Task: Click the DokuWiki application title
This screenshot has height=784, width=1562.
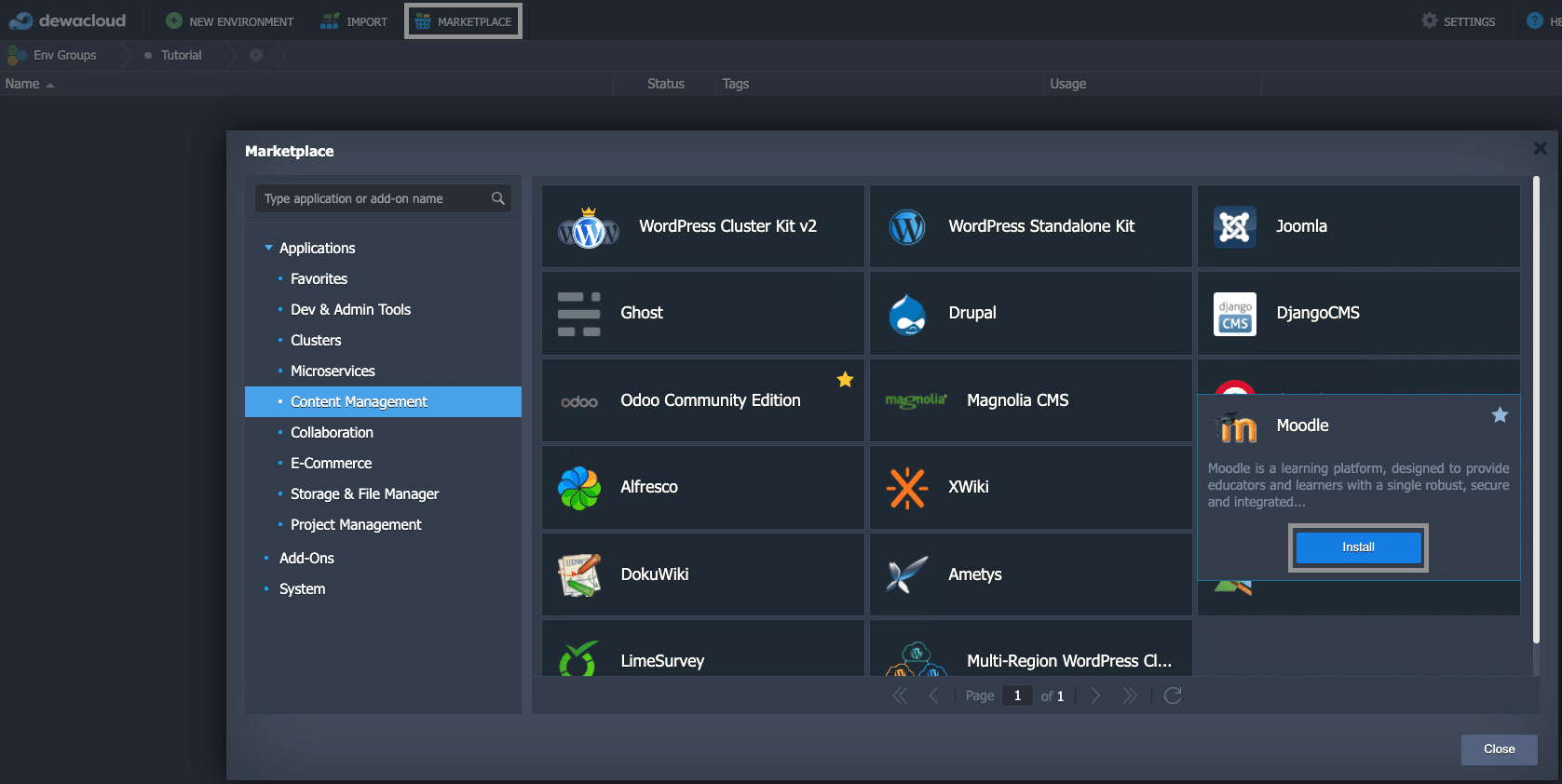Action: [x=655, y=574]
